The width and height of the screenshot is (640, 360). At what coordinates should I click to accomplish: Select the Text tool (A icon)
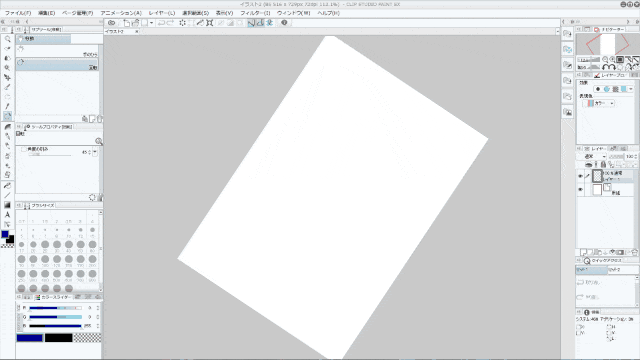[x=7, y=215]
